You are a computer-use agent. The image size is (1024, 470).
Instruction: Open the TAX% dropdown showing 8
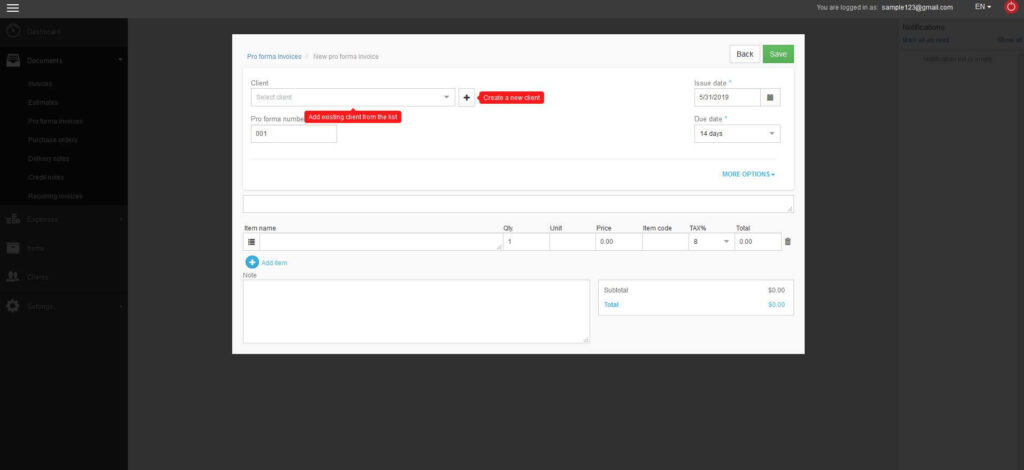711,242
